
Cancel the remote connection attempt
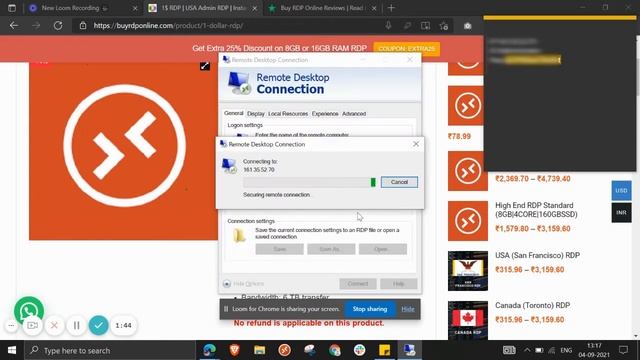pyautogui.click(x=399, y=182)
